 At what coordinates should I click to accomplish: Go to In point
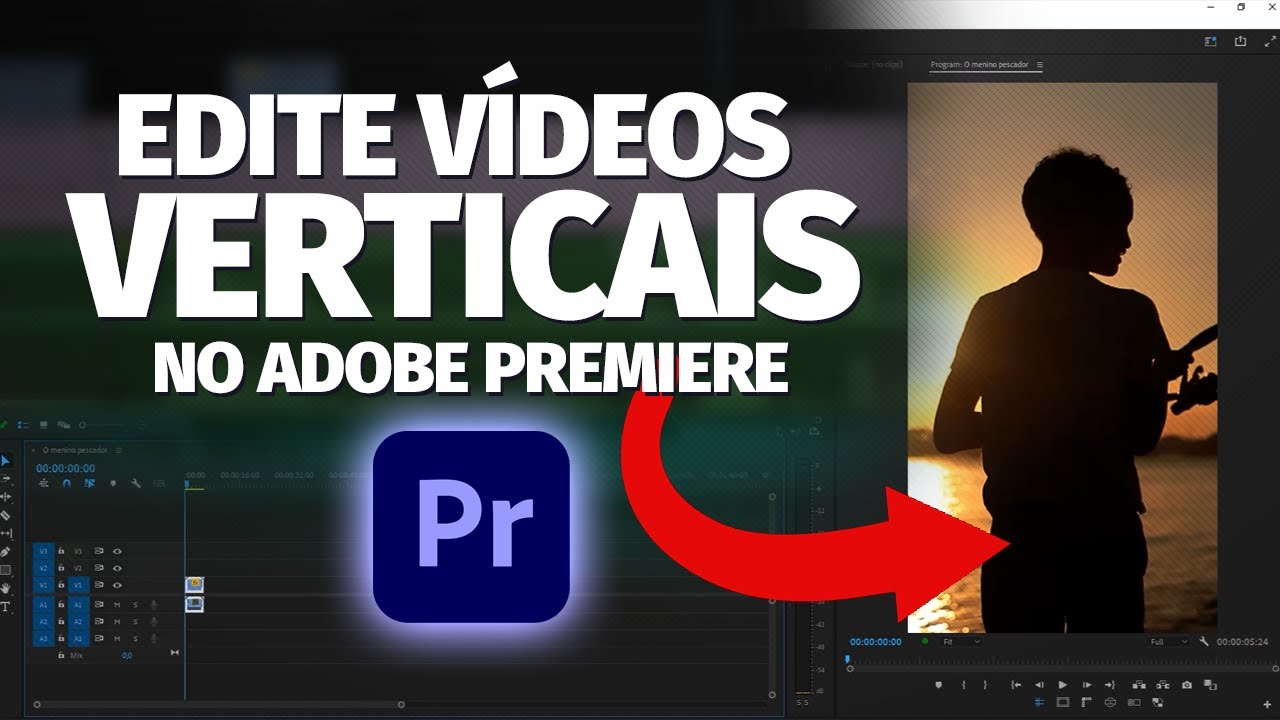point(1016,684)
